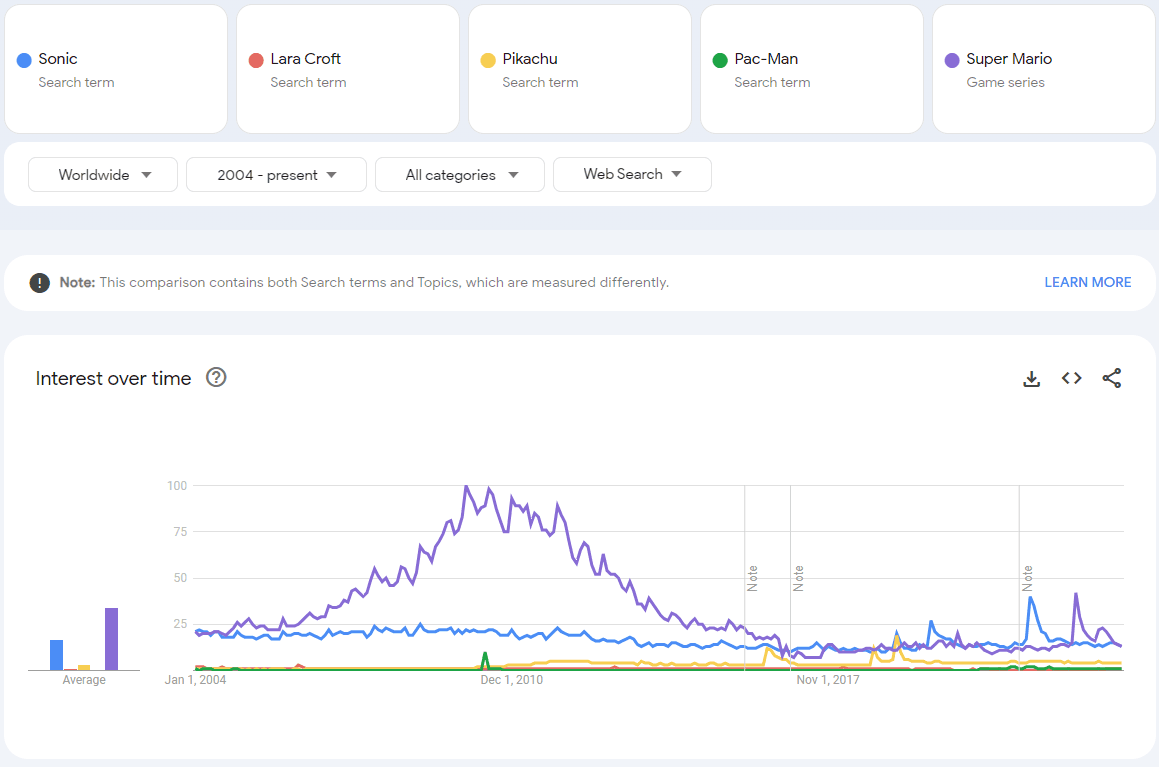Click the first Note marker on the chart
Viewport: 1159px width, 767px height.
coord(752,579)
